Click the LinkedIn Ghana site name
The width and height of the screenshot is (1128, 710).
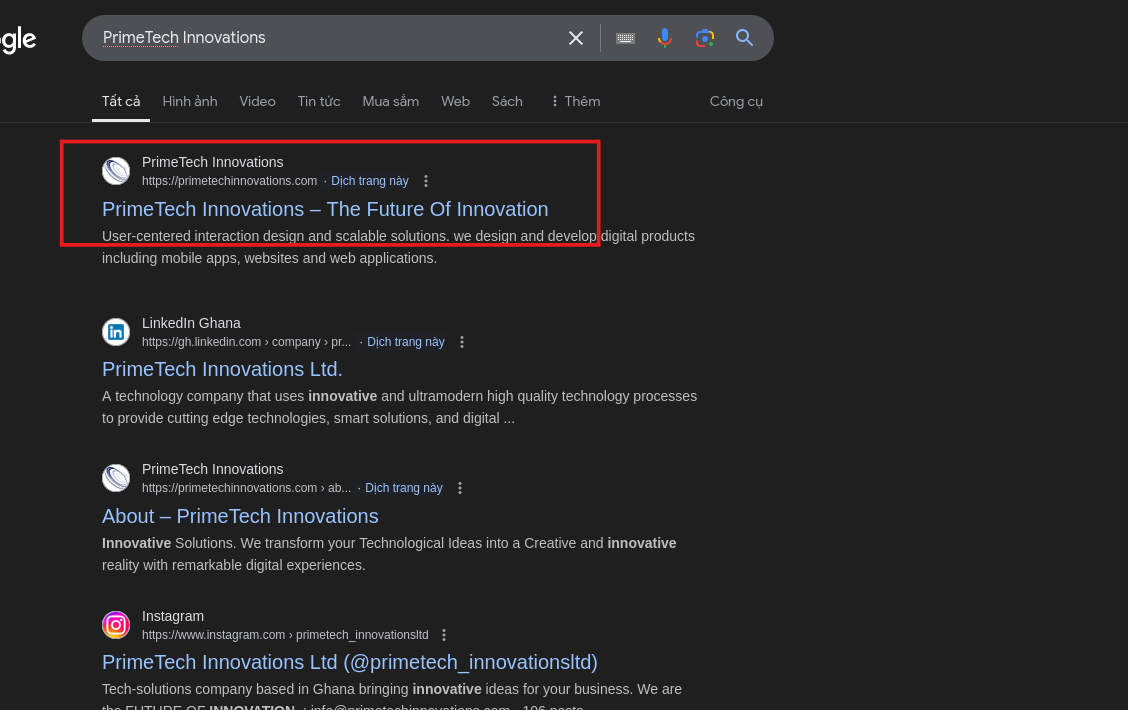[191, 324]
